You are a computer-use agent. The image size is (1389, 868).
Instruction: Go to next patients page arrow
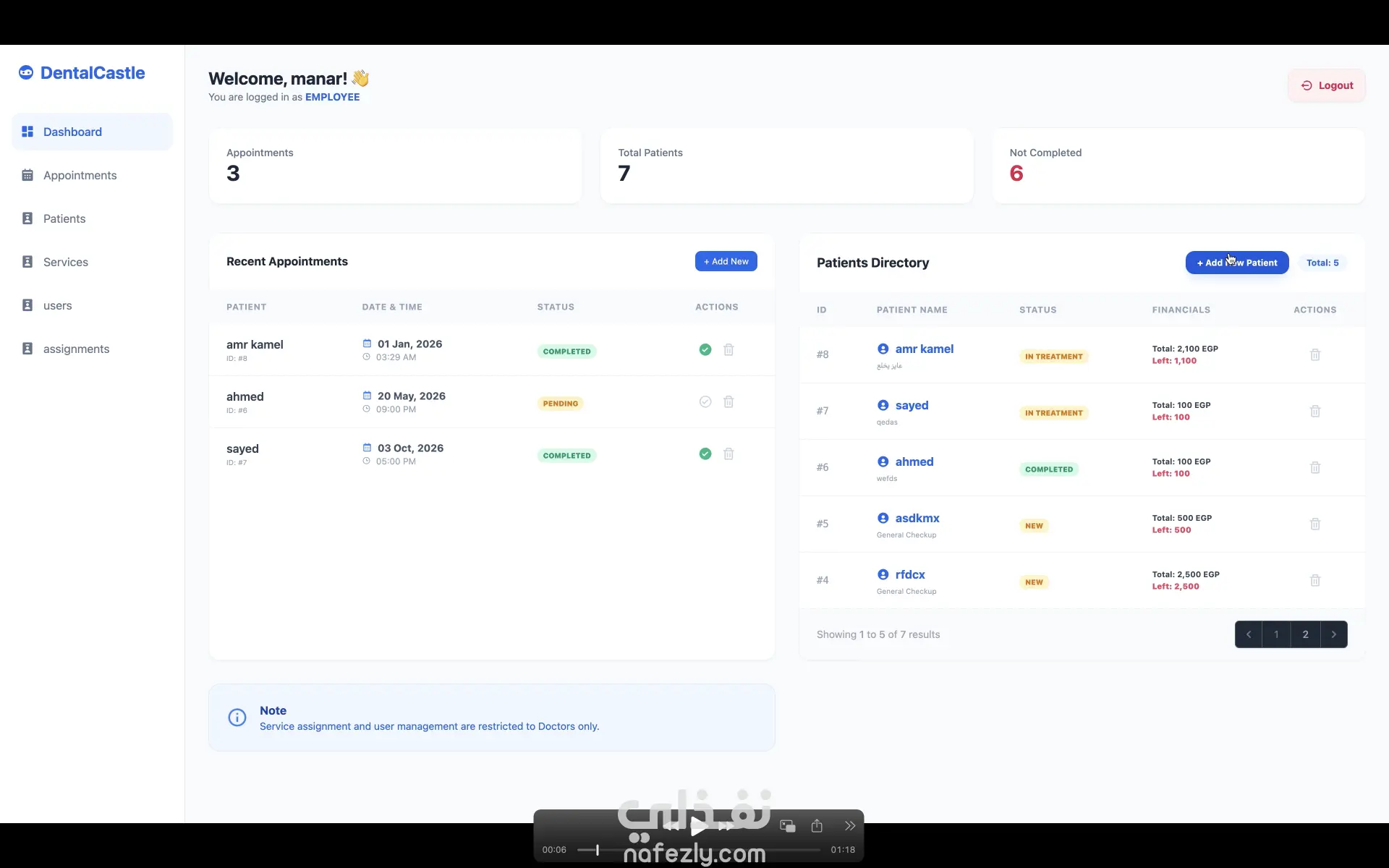click(1333, 634)
